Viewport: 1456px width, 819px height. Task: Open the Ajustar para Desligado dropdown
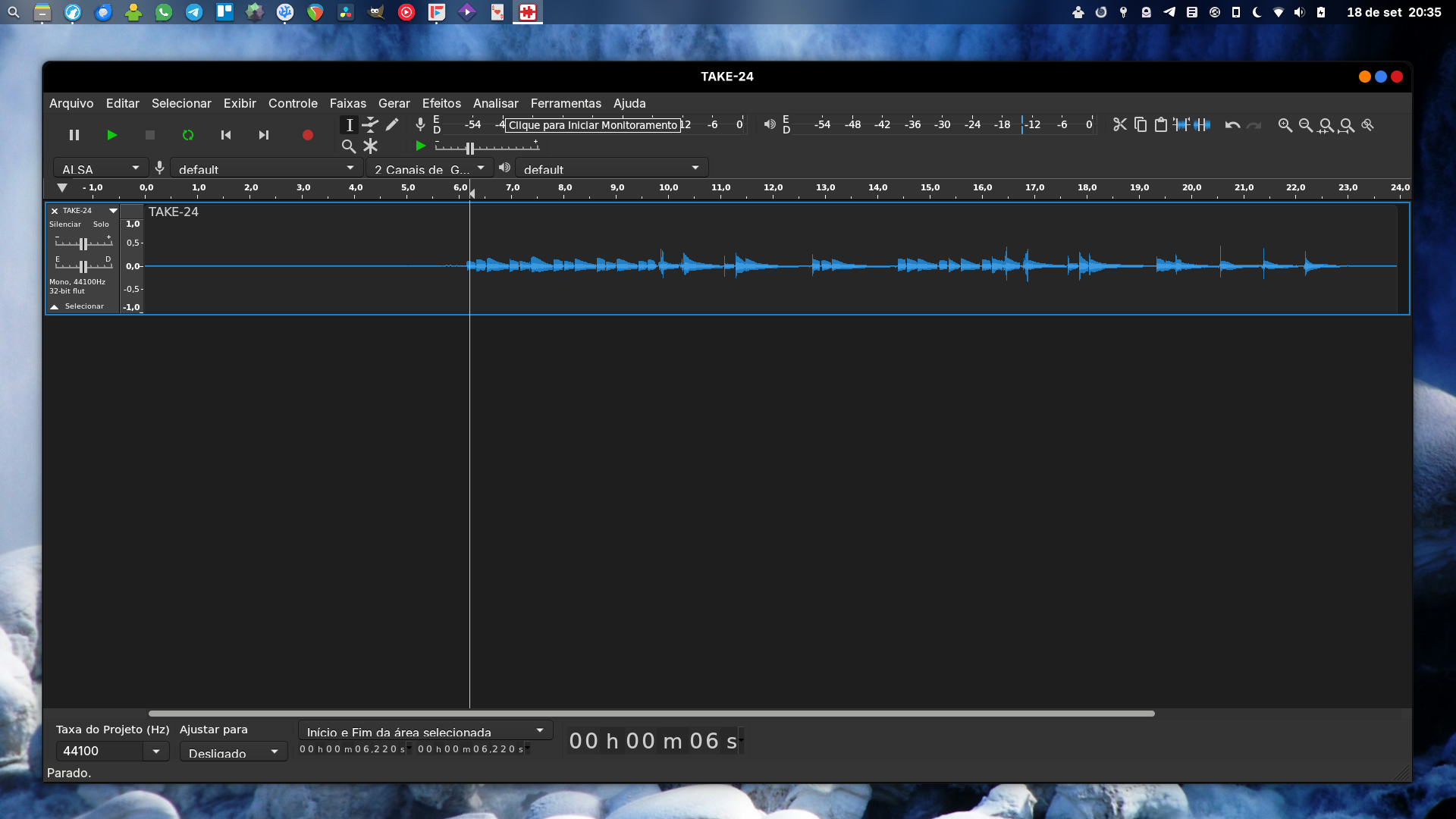[233, 752]
